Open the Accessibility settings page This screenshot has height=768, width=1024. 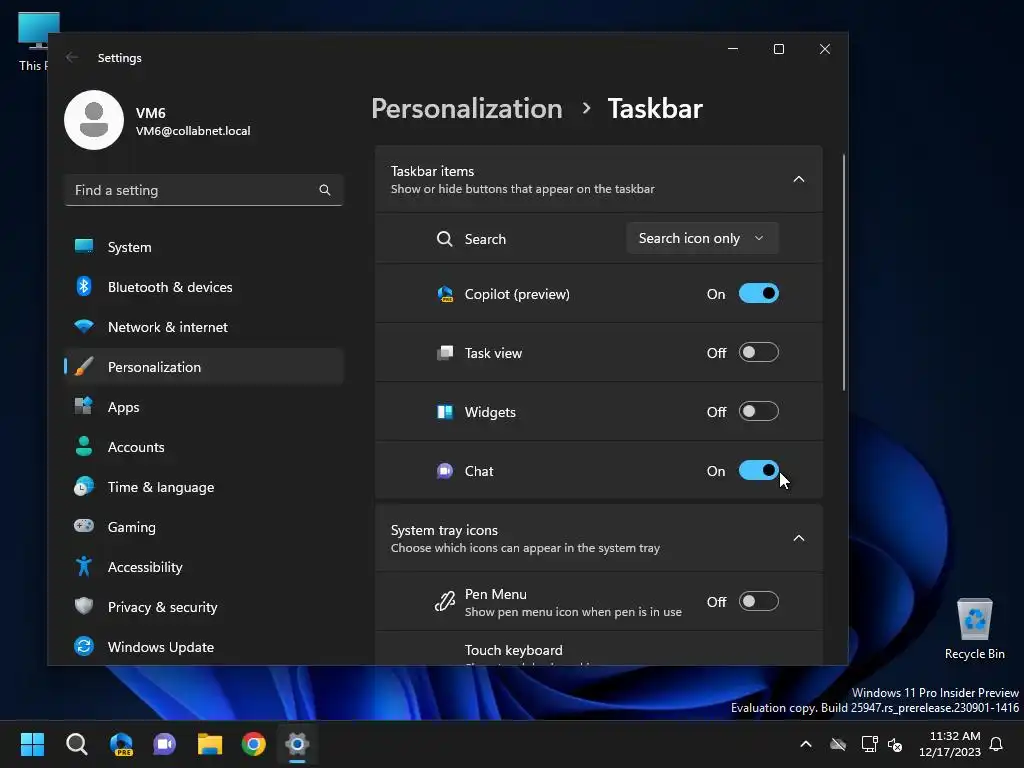(204, 567)
